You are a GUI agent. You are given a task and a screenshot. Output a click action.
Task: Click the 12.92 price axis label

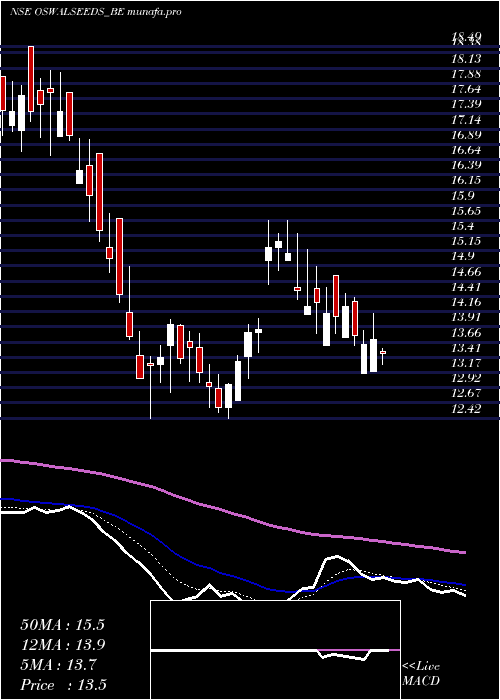(x=466, y=378)
